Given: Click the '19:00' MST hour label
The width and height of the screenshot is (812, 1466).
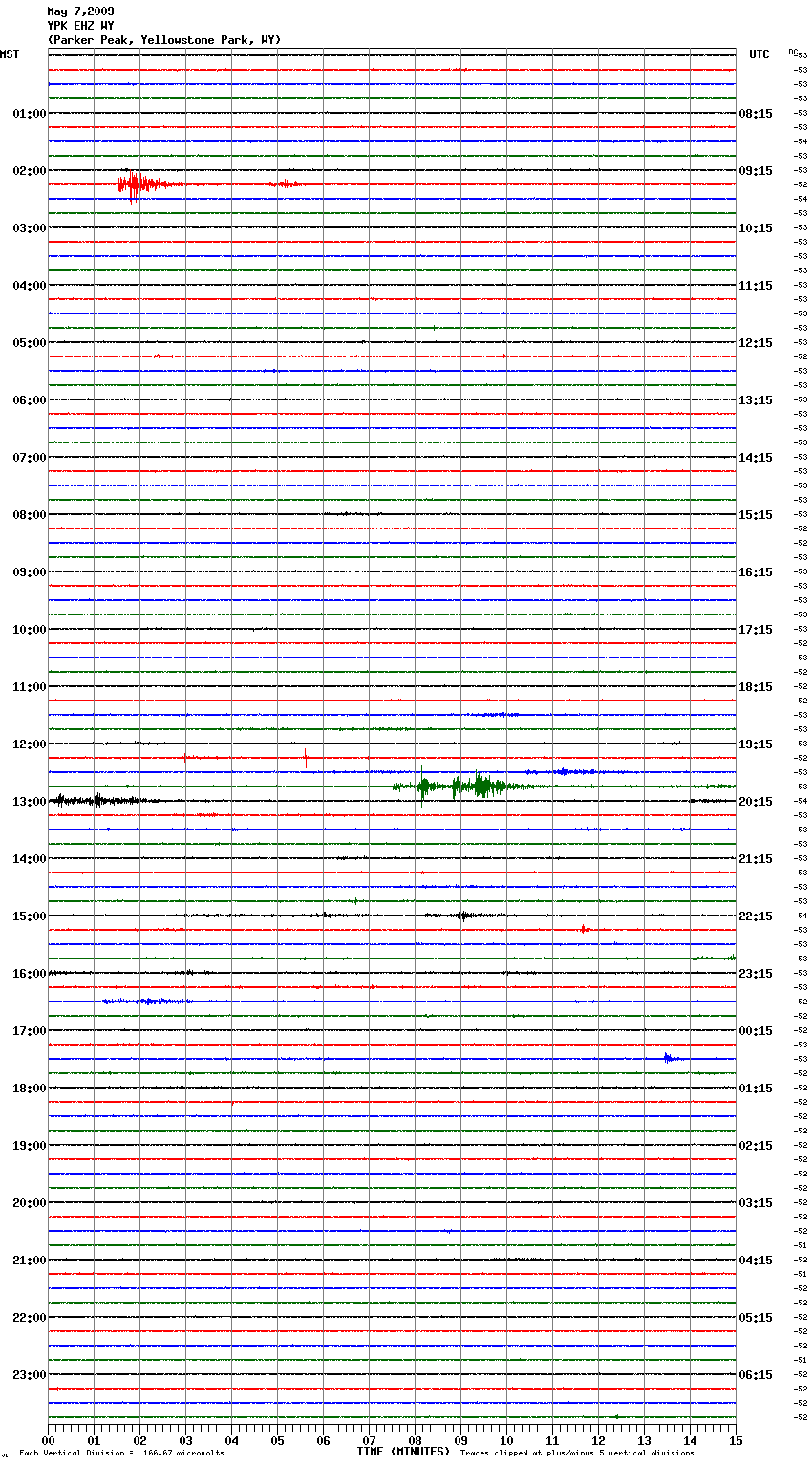Looking at the screenshot, I should click(x=30, y=1145).
